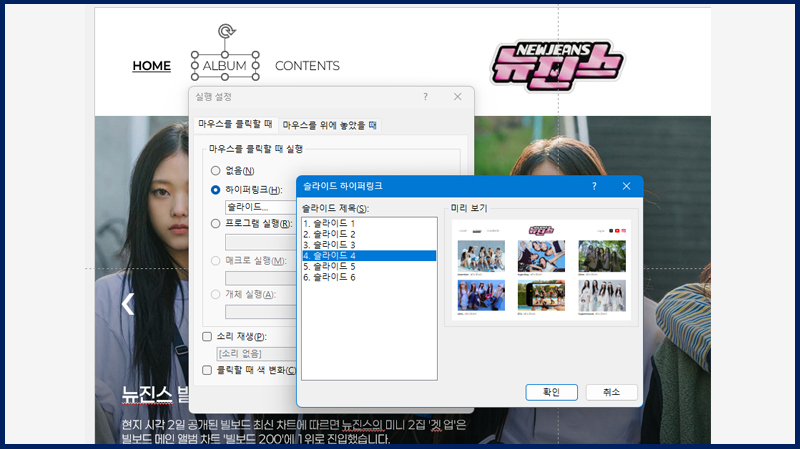
Task: Click the rotation handle above ALBUM
Action: tap(226, 31)
